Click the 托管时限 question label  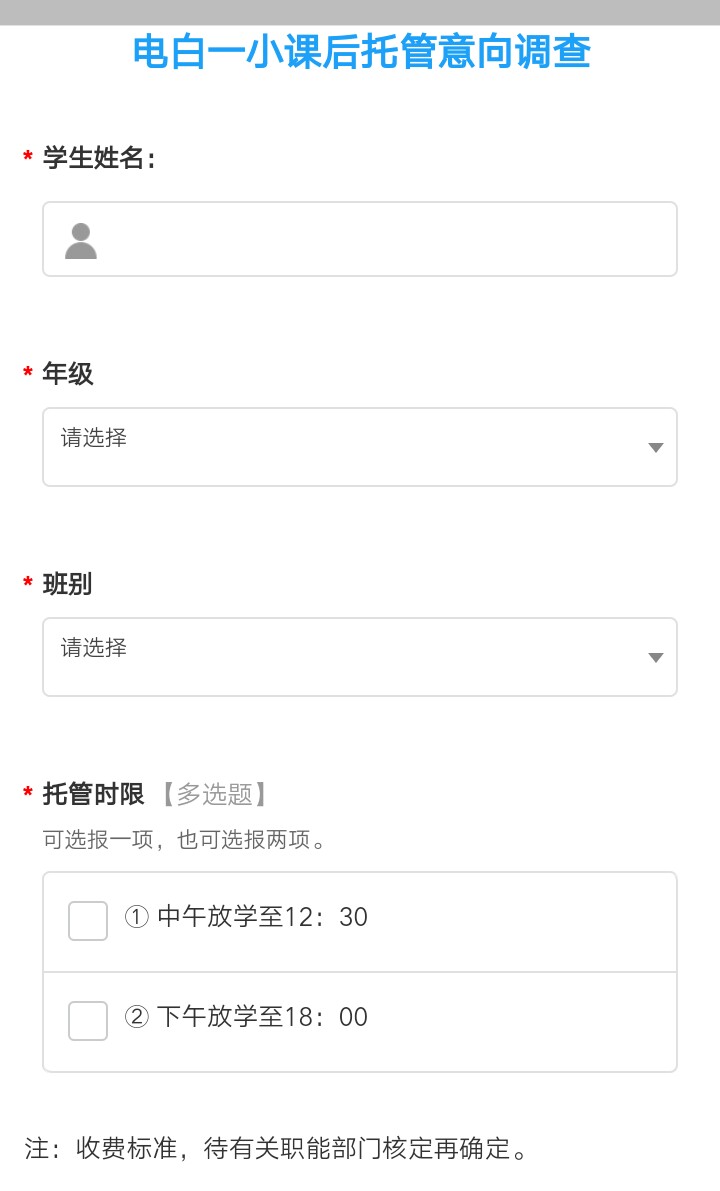(94, 795)
